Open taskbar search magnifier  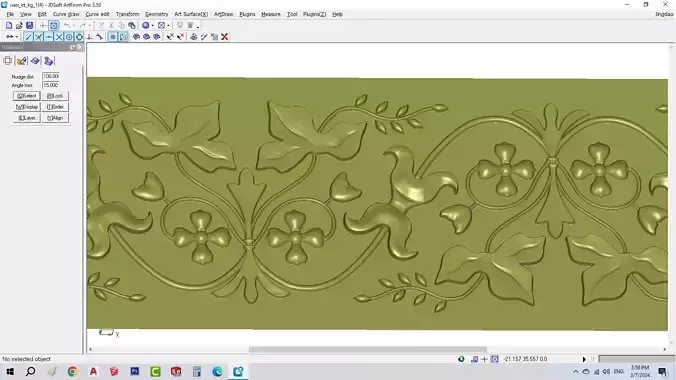(31, 371)
